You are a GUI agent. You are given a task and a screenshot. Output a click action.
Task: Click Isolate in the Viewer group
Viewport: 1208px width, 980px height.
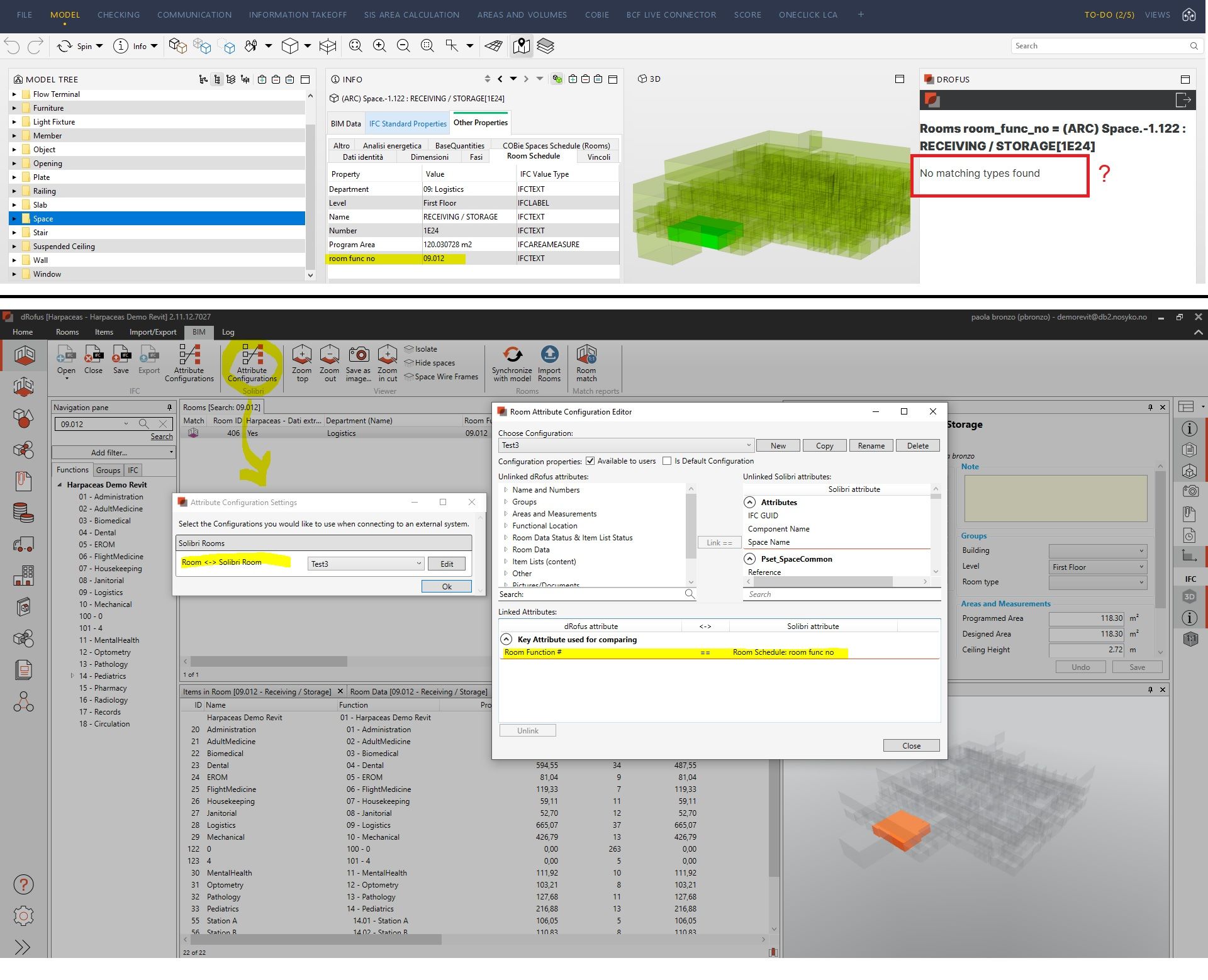pyautogui.click(x=421, y=349)
